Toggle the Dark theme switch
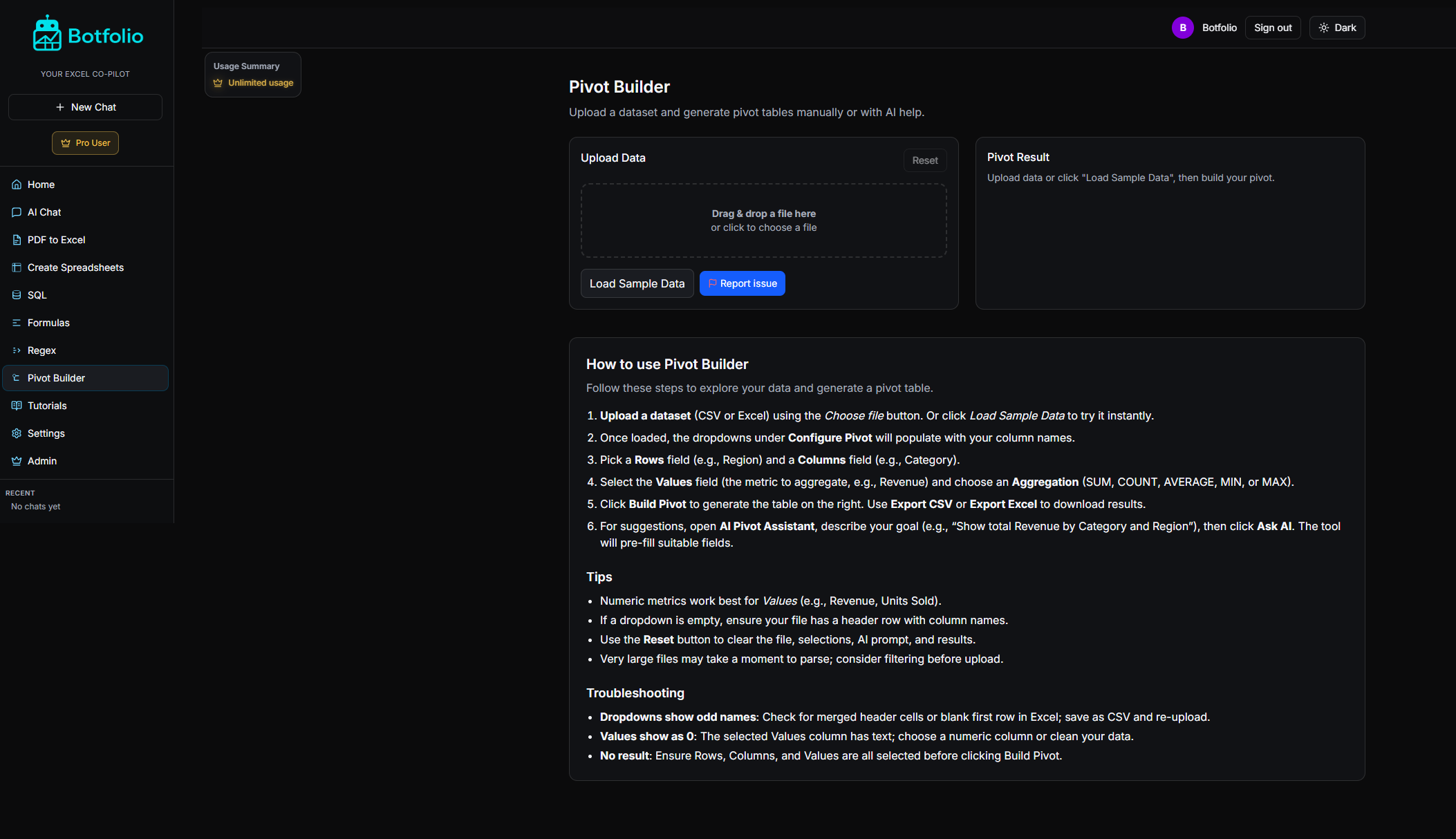Viewport: 1456px width, 839px height. click(x=1336, y=28)
